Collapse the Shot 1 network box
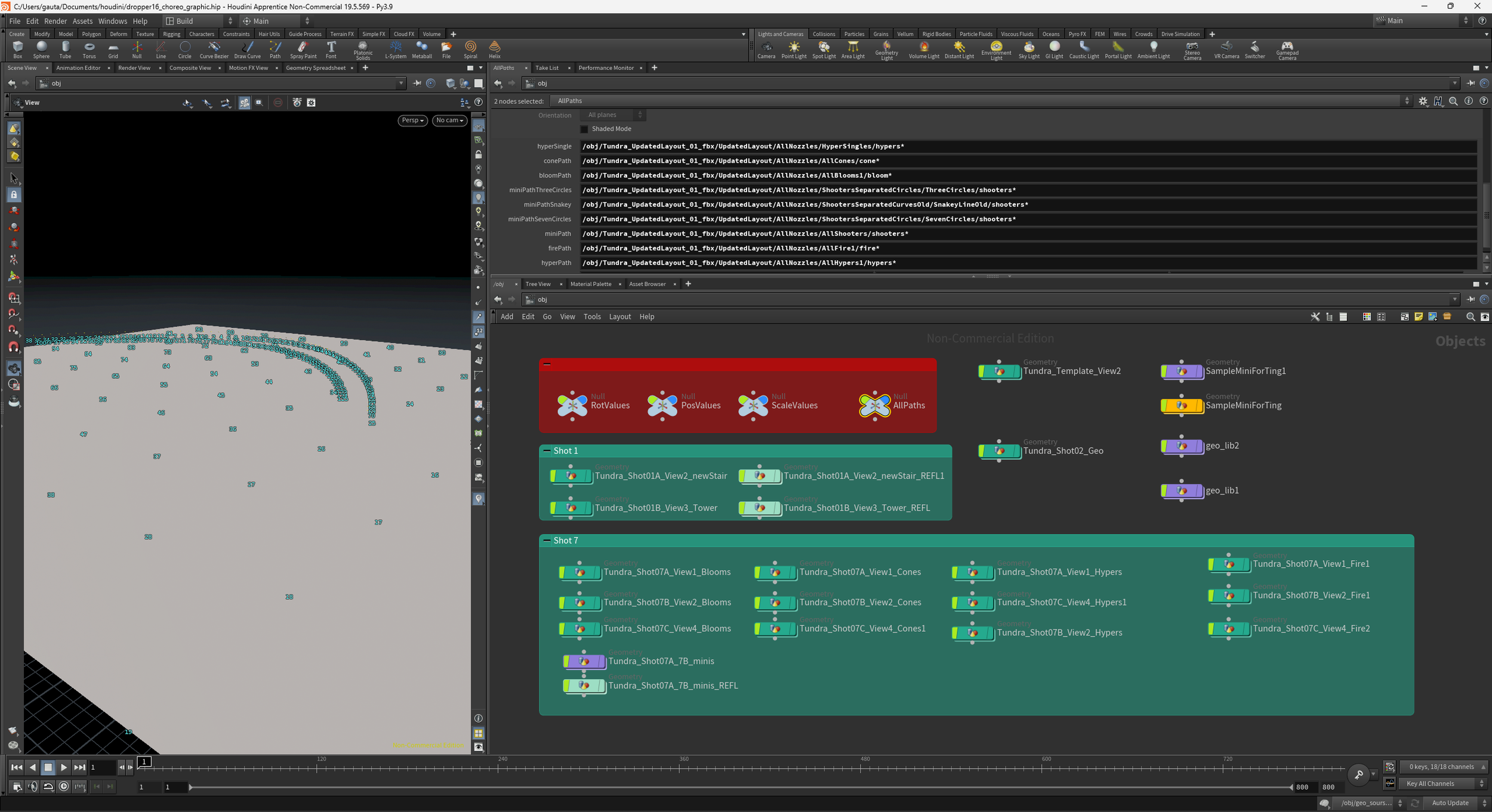 547,451
